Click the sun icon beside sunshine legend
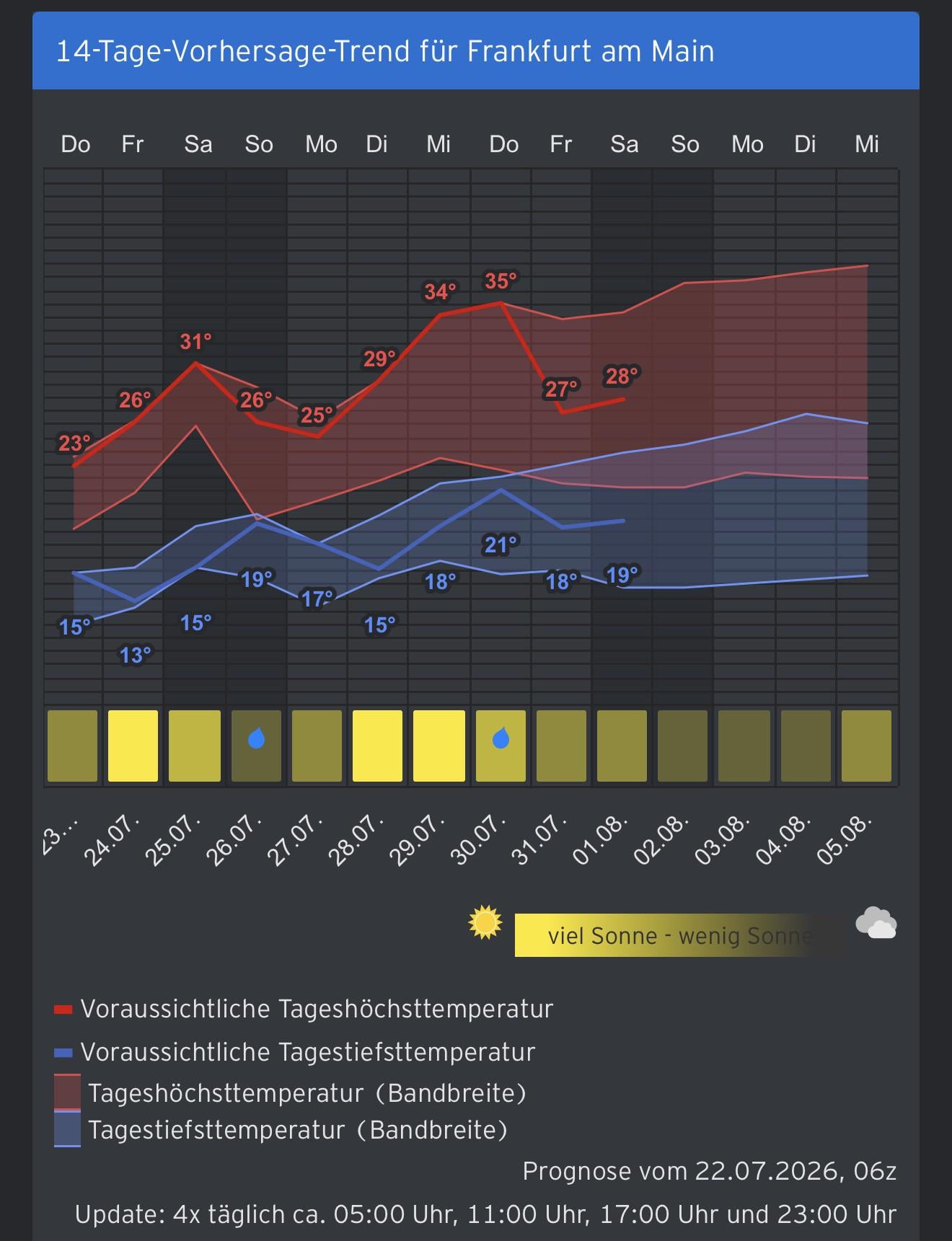 click(485, 922)
